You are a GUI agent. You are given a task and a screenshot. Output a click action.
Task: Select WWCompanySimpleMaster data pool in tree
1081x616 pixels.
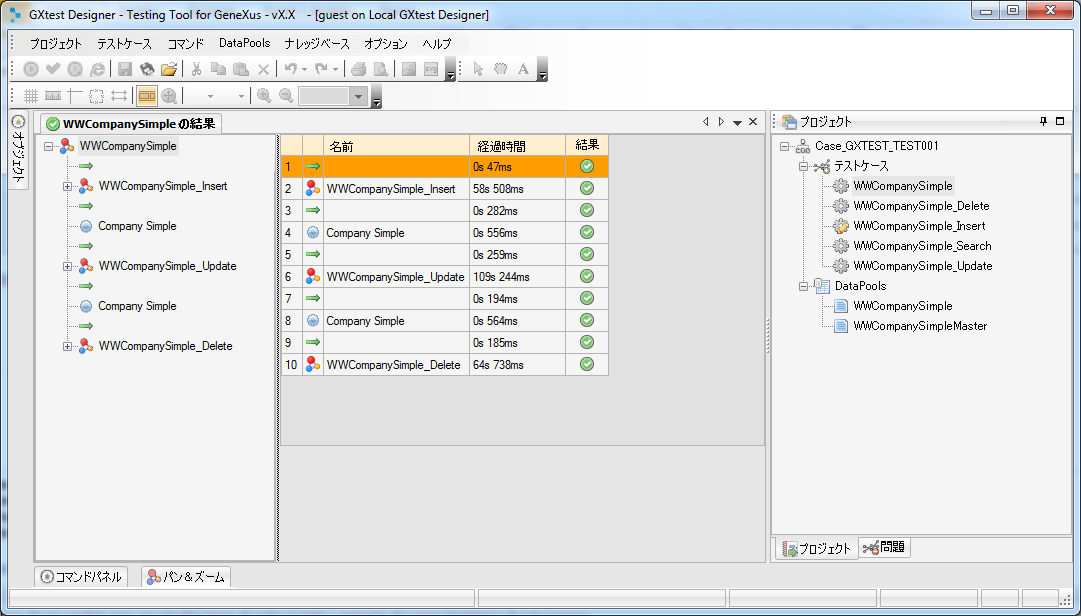click(x=919, y=326)
